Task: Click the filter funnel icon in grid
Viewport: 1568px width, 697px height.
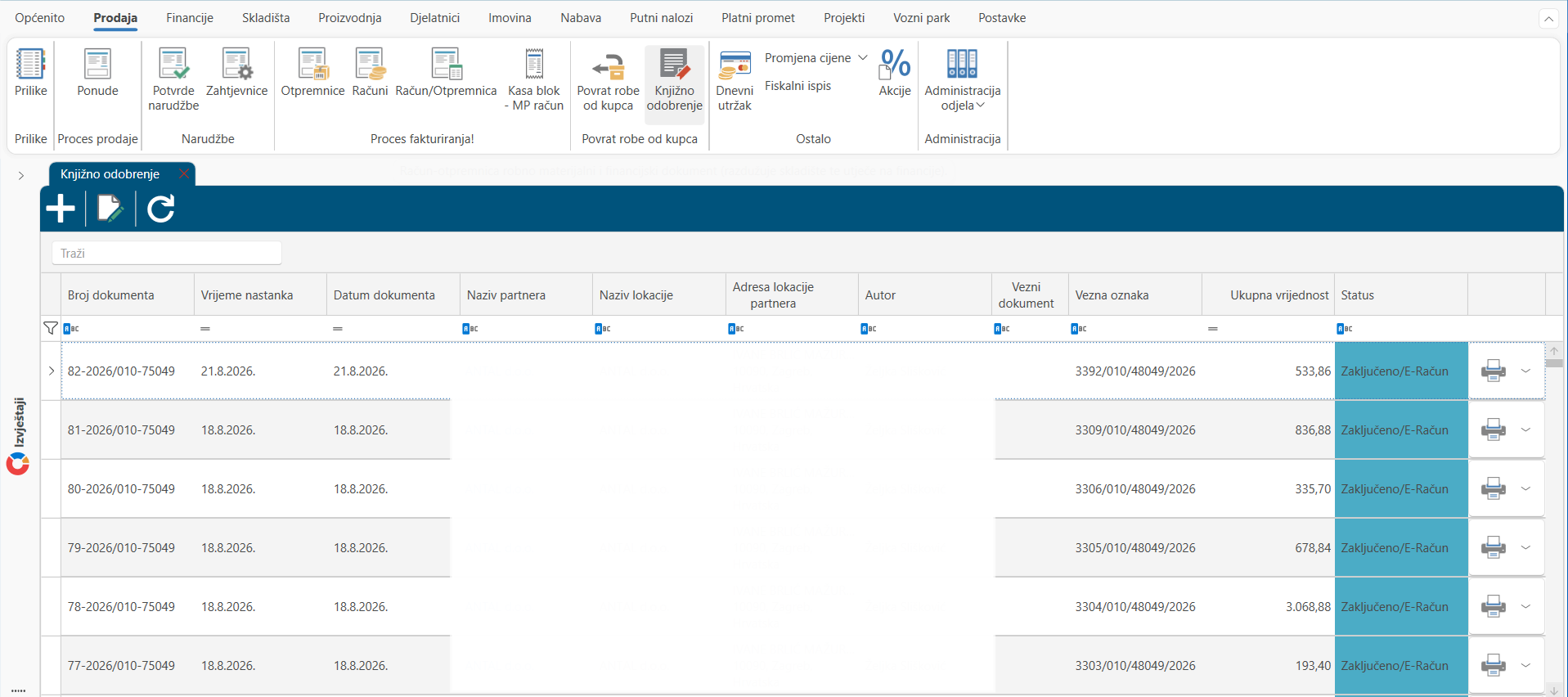Action: coord(51,328)
